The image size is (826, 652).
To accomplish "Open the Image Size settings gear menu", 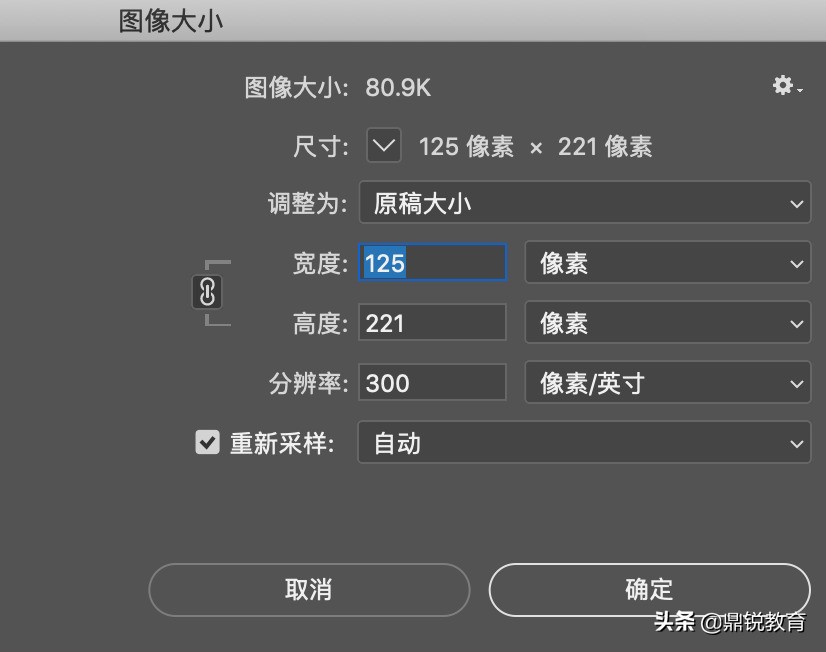I will (x=781, y=87).
